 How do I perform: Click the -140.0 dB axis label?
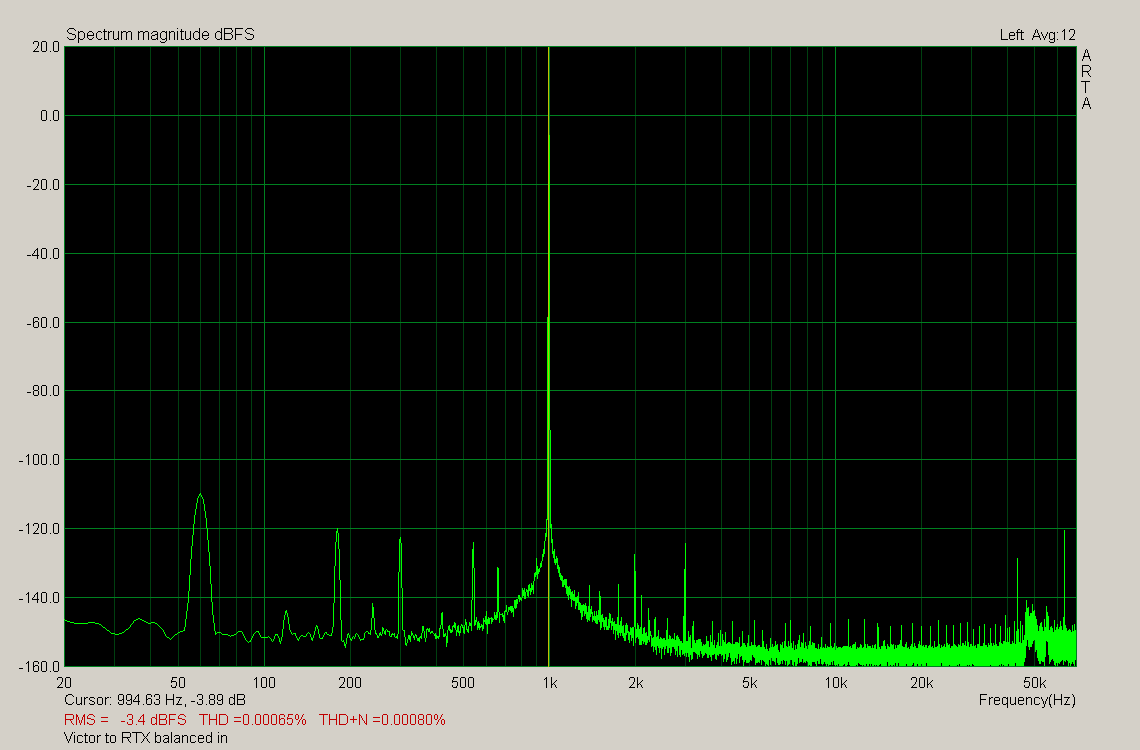point(40,597)
